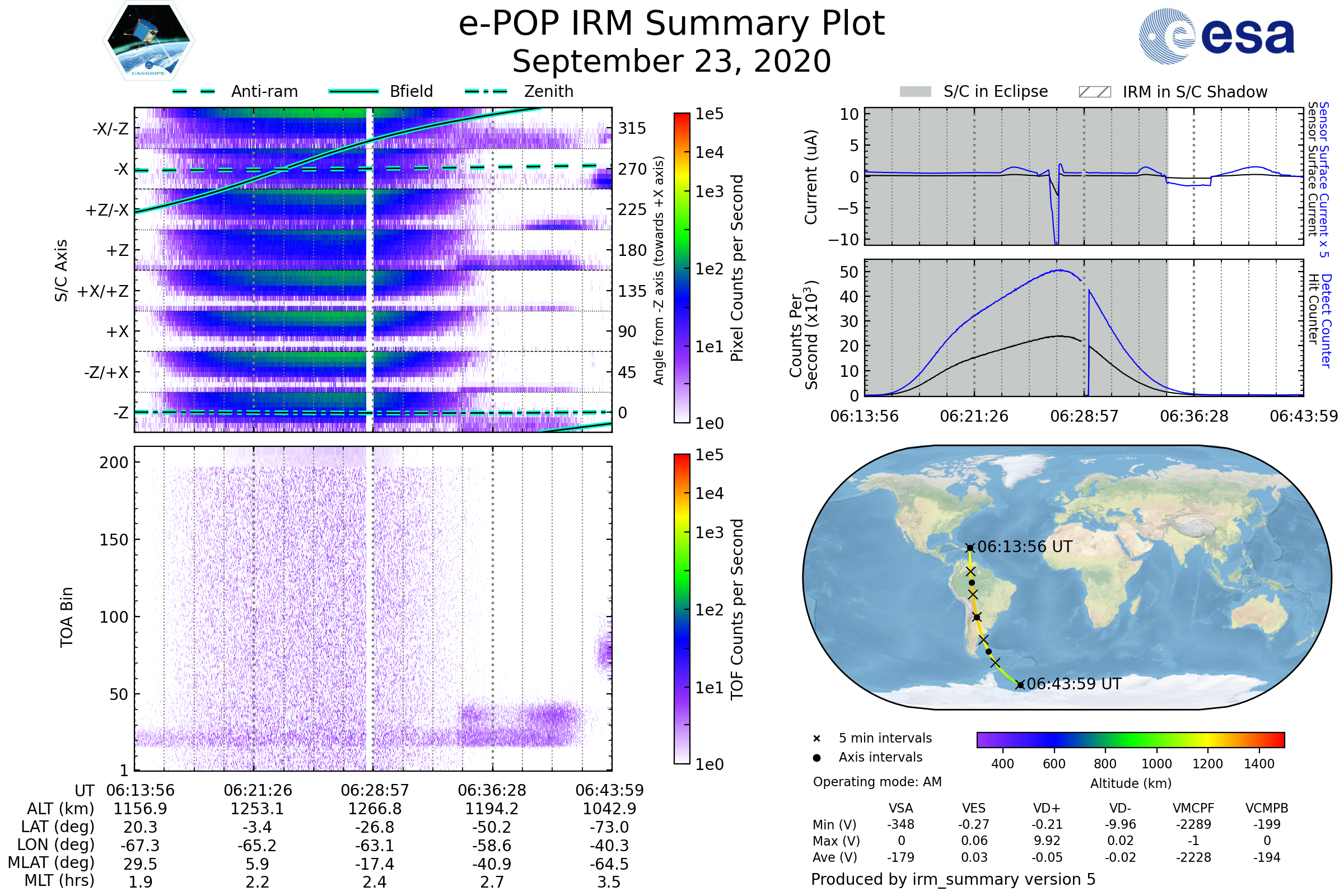The image size is (1344, 896).
Task: Click the Pixel Counts per Second colorbar
Action: [x=682, y=268]
